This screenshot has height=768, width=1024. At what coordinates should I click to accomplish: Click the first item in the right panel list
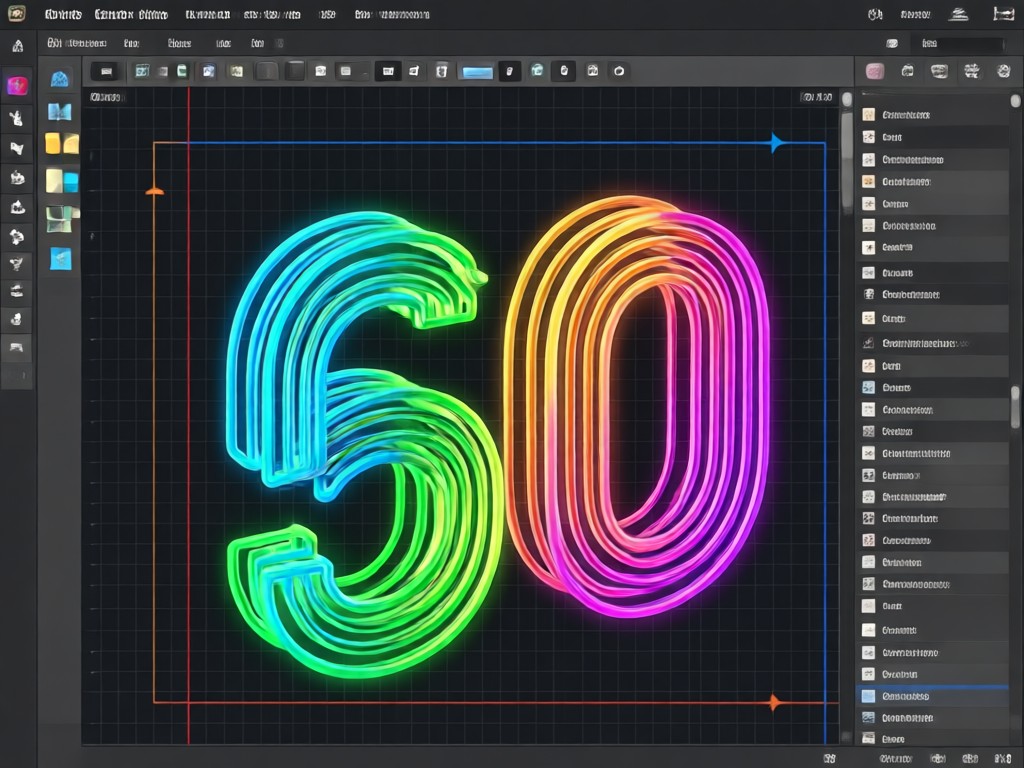point(932,115)
